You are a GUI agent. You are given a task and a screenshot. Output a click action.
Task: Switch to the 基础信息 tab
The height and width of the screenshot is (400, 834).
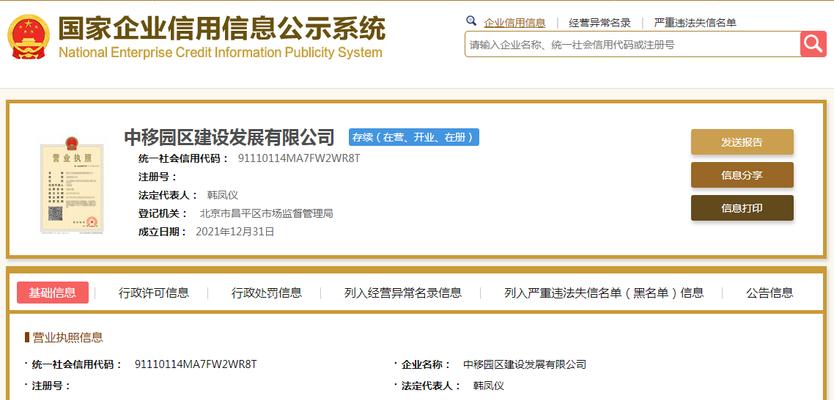coord(53,293)
